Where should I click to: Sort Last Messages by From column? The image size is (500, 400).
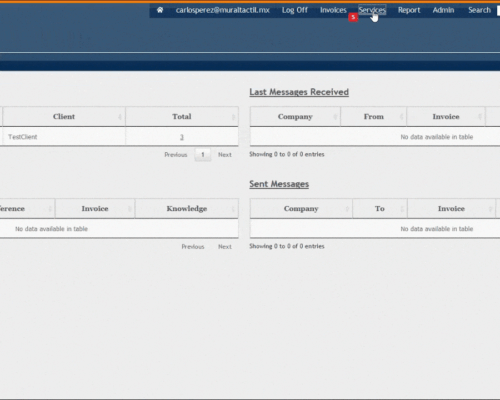pyautogui.click(x=374, y=117)
